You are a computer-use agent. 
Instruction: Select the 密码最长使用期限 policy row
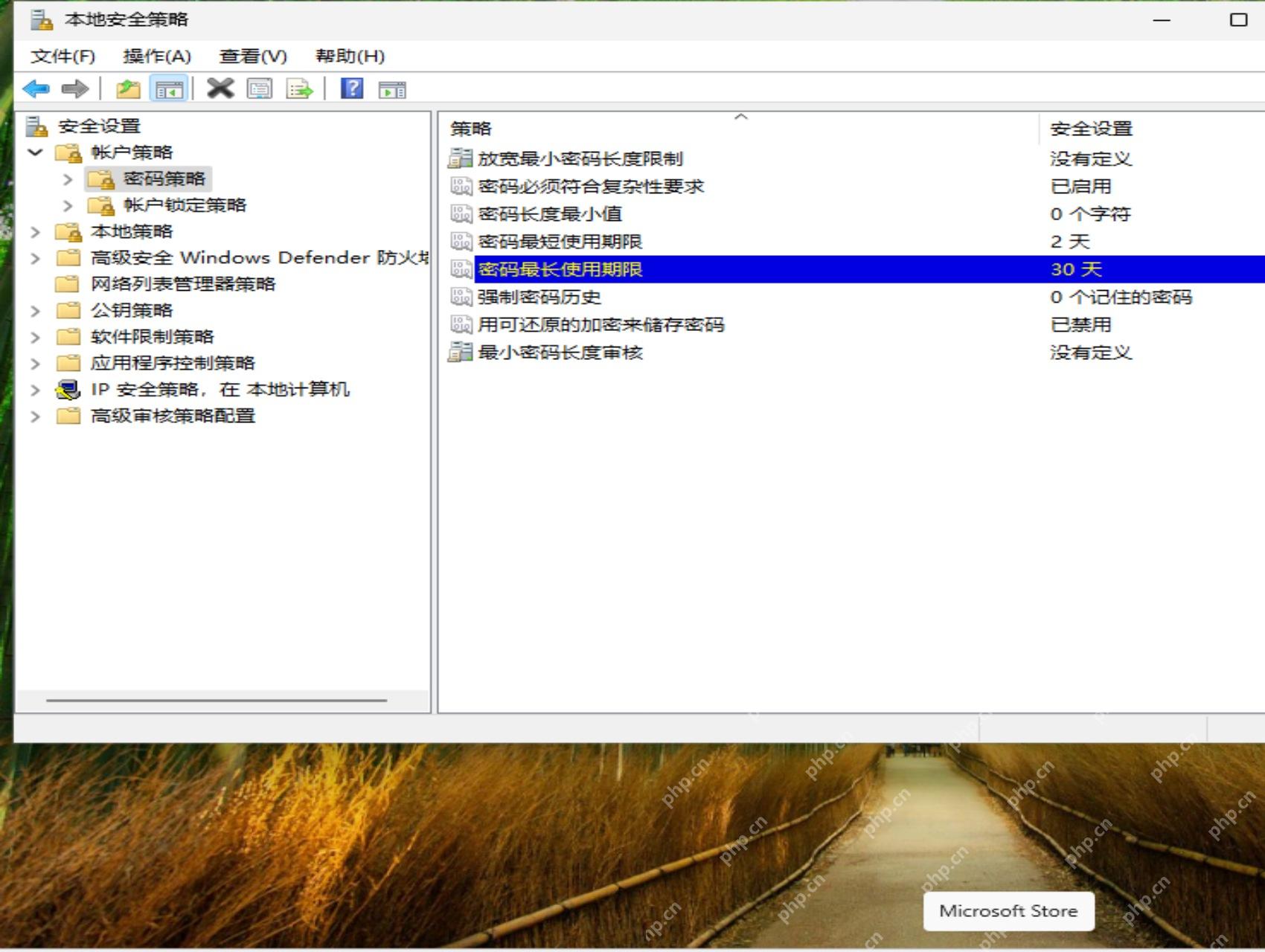(856, 269)
